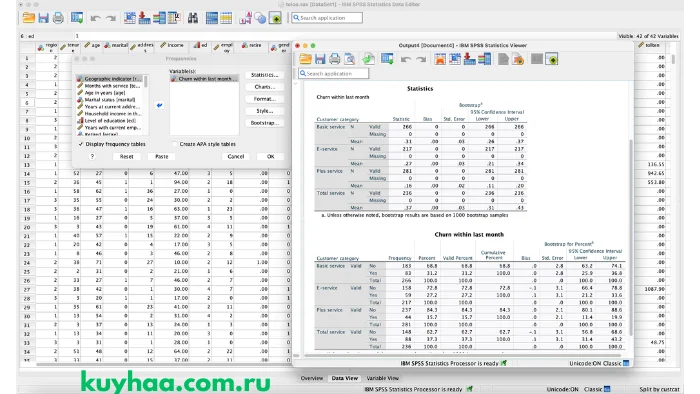This screenshot has width=700, height=394.
Task: Print from the Data Editor toolbar
Action: click(58, 18)
